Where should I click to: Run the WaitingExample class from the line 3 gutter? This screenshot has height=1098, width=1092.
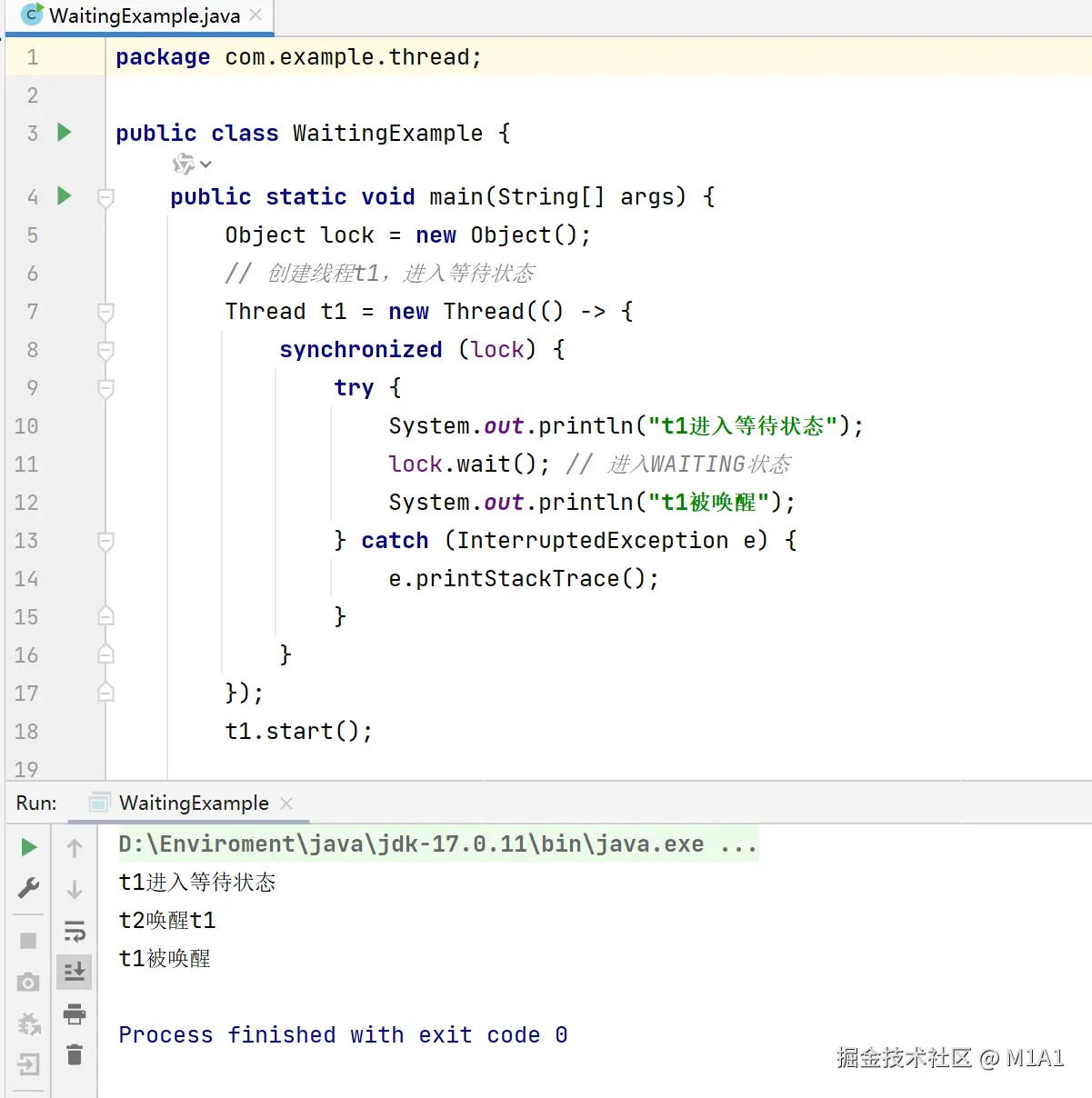click(64, 133)
